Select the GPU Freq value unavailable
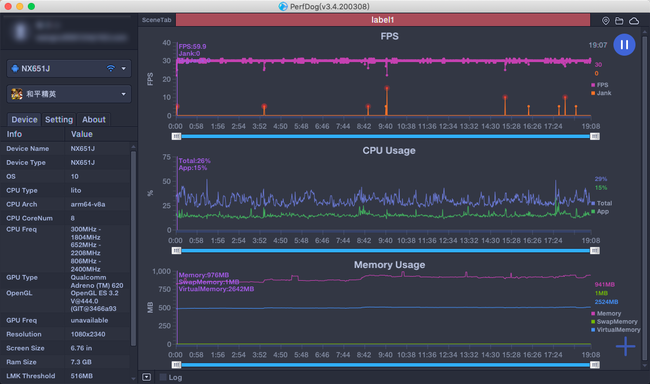 click(x=89, y=320)
